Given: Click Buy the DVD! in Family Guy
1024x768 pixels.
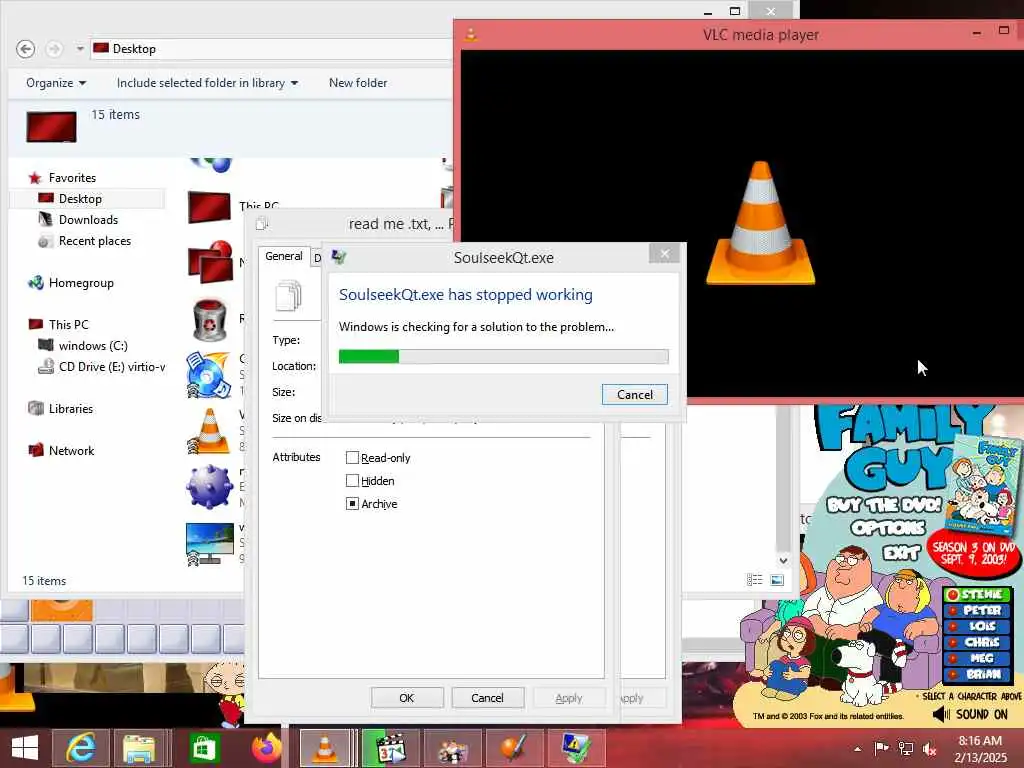Looking at the screenshot, I should (x=884, y=505).
